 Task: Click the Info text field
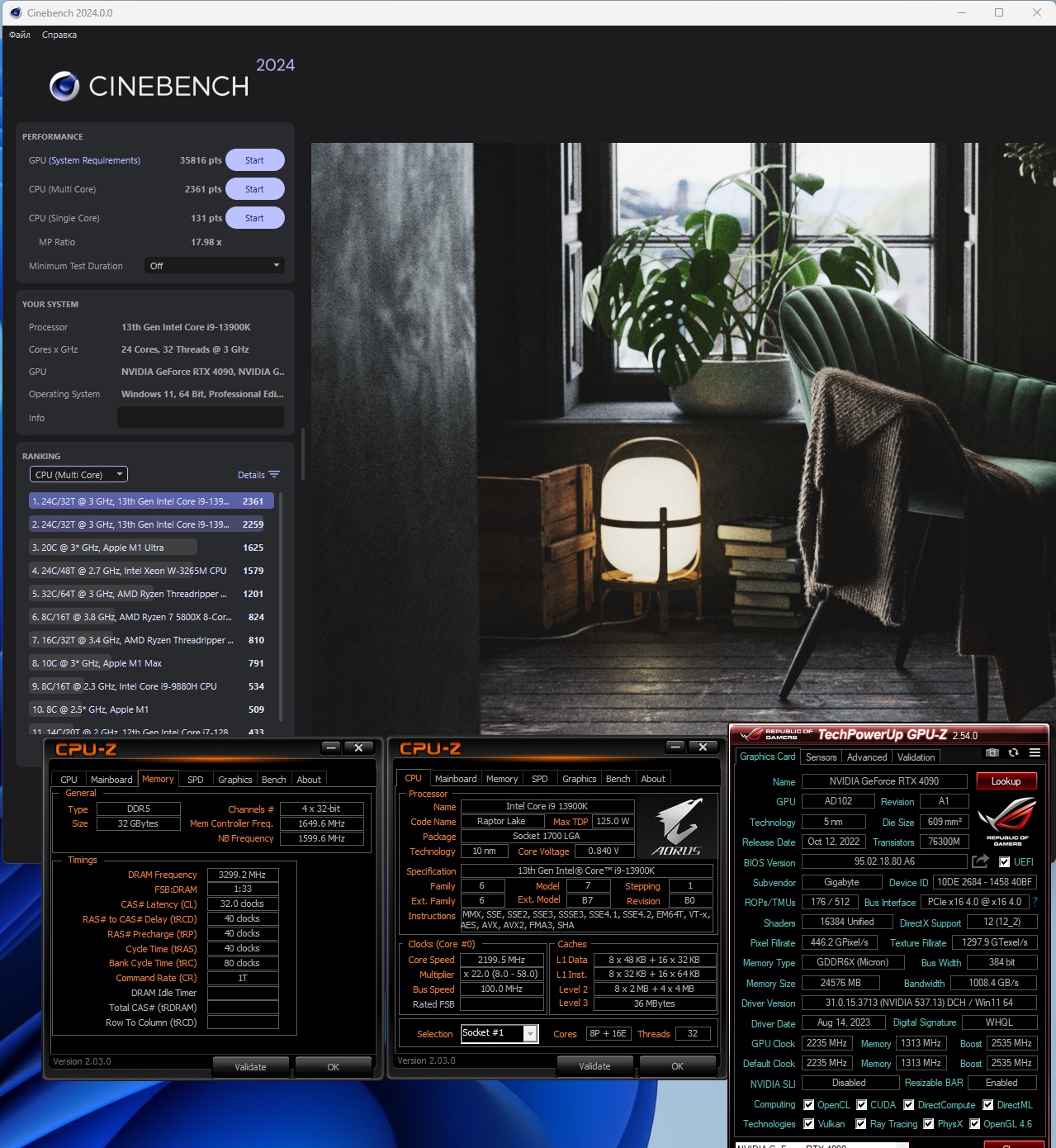click(201, 417)
